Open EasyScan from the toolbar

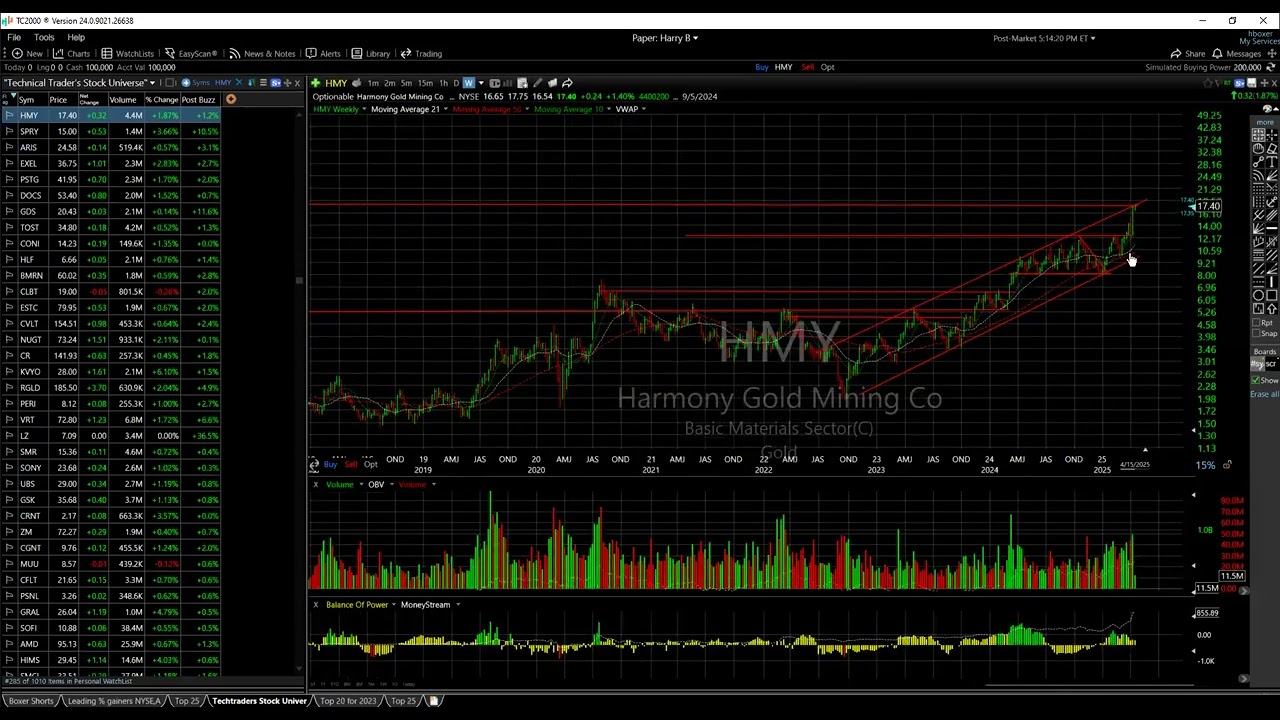190,53
